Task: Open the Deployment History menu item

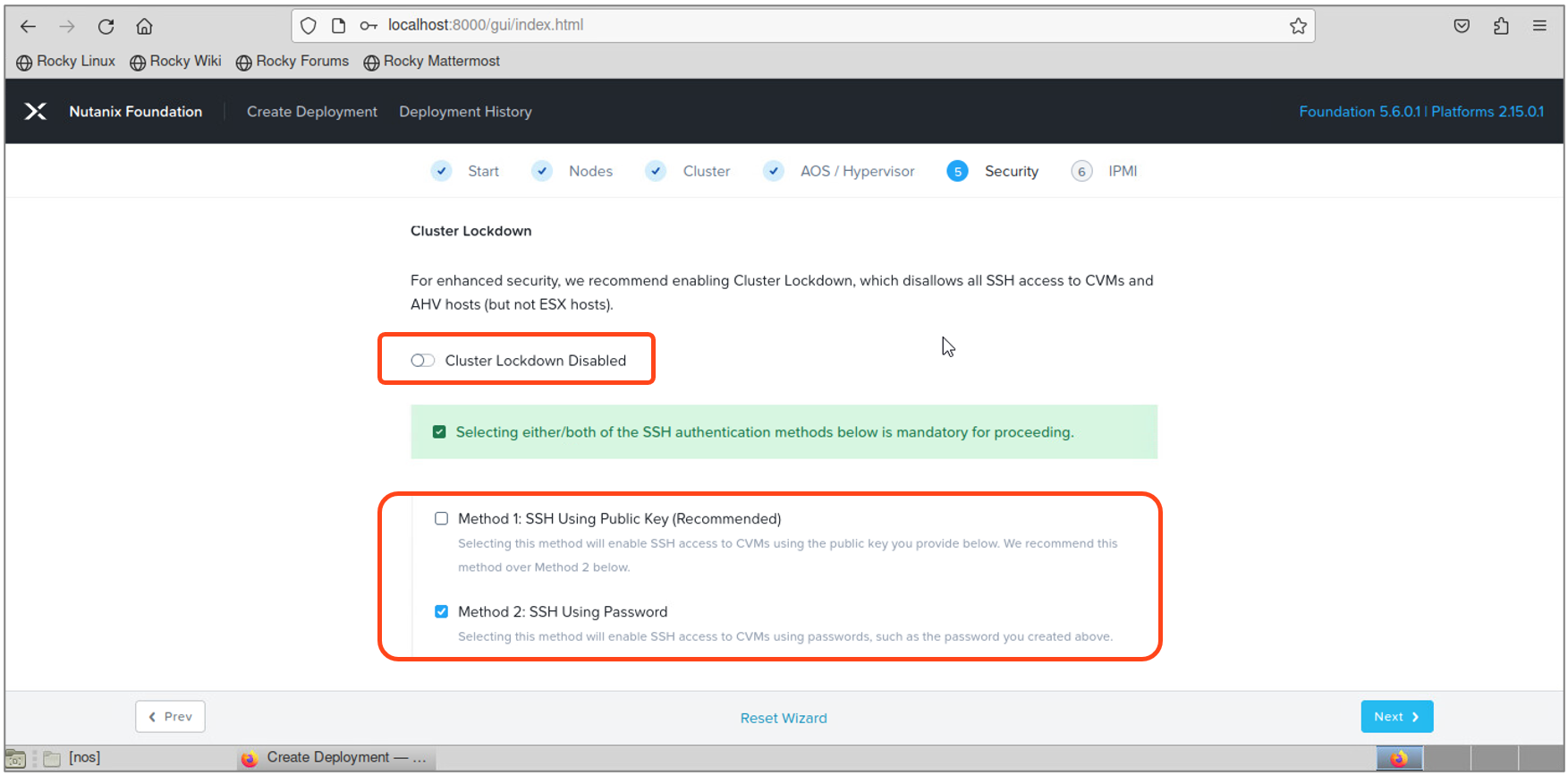Action: [x=465, y=112]
